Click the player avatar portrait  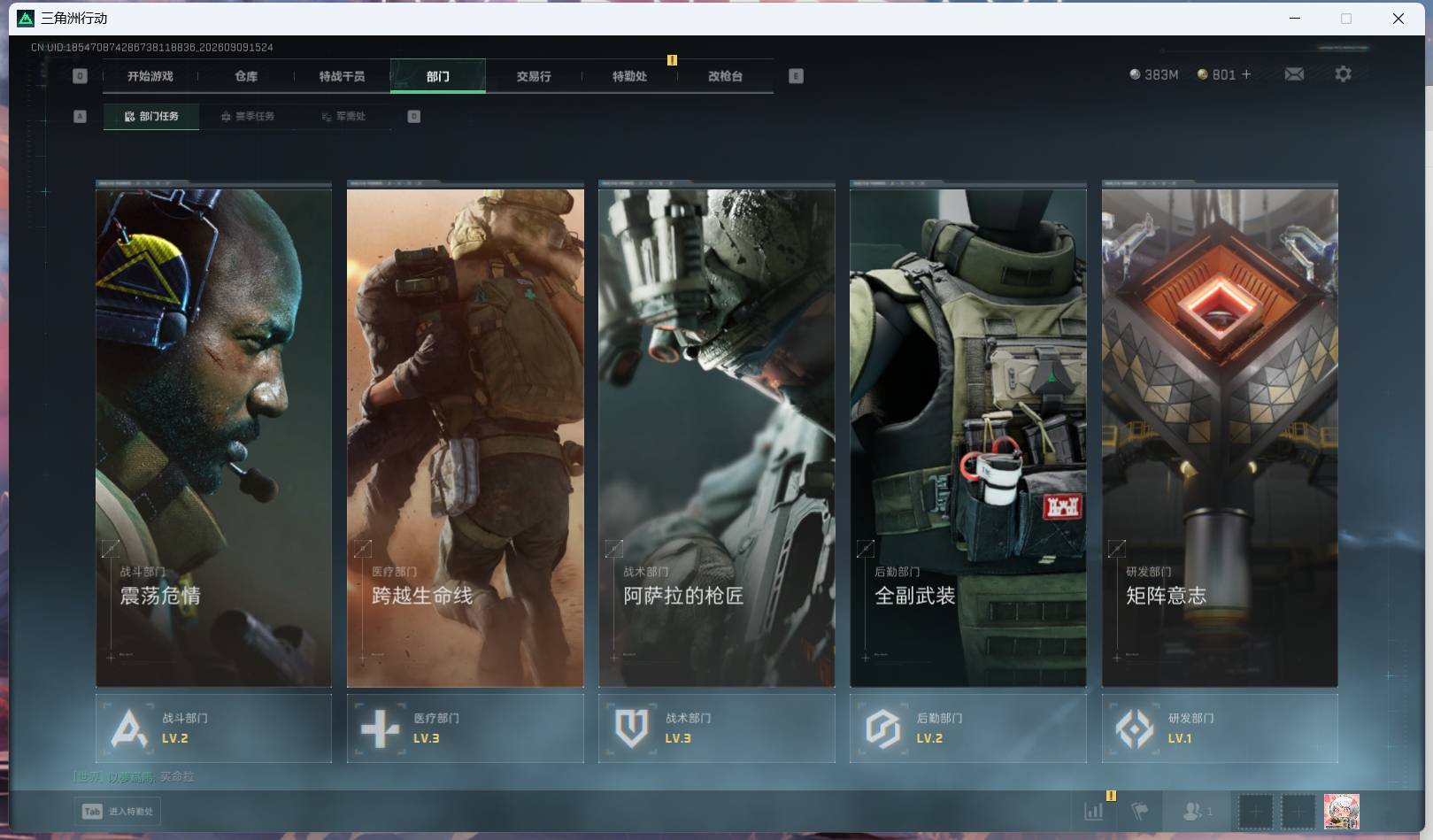[x=1342, y=811]
